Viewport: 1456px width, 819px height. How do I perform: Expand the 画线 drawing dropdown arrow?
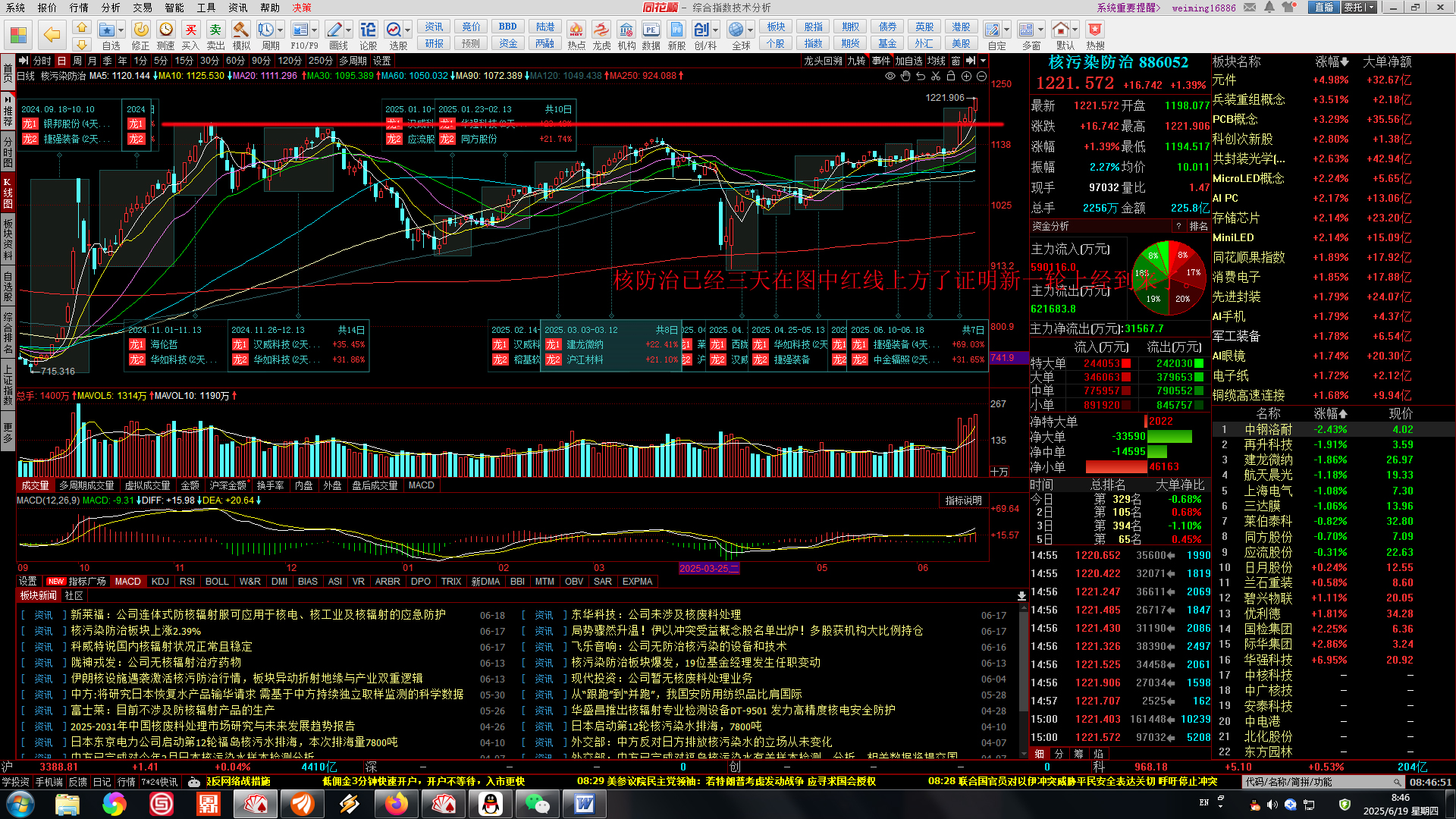[x=349, y=30]
